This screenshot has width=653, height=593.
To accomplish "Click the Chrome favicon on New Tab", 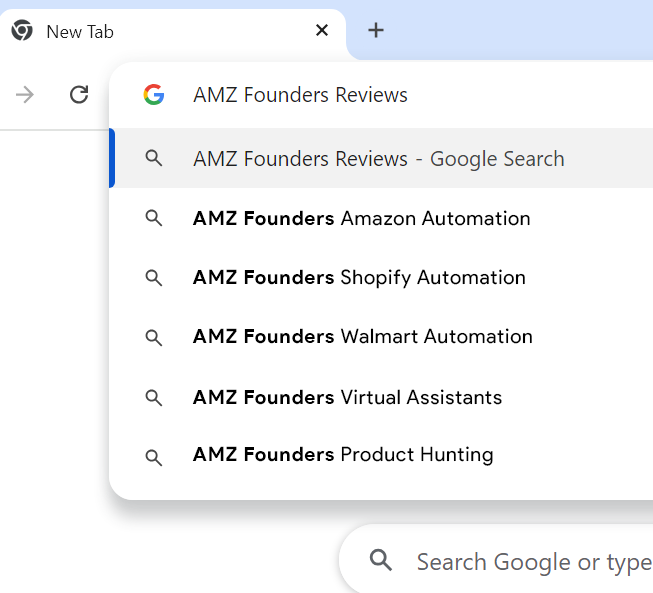I will 22,31.
